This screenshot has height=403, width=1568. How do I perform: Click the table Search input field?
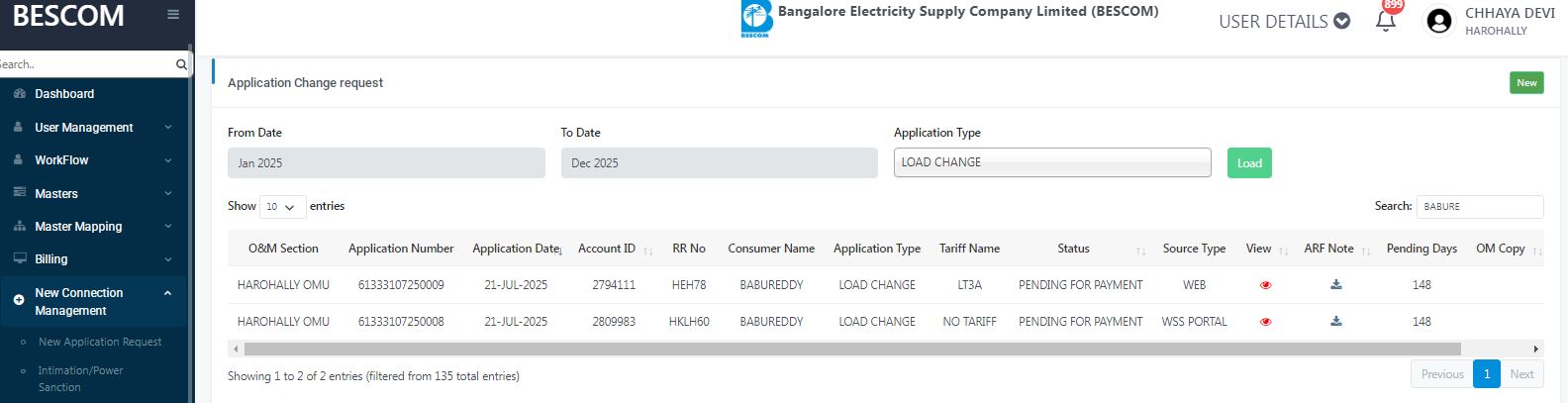tap(1479, 207)
